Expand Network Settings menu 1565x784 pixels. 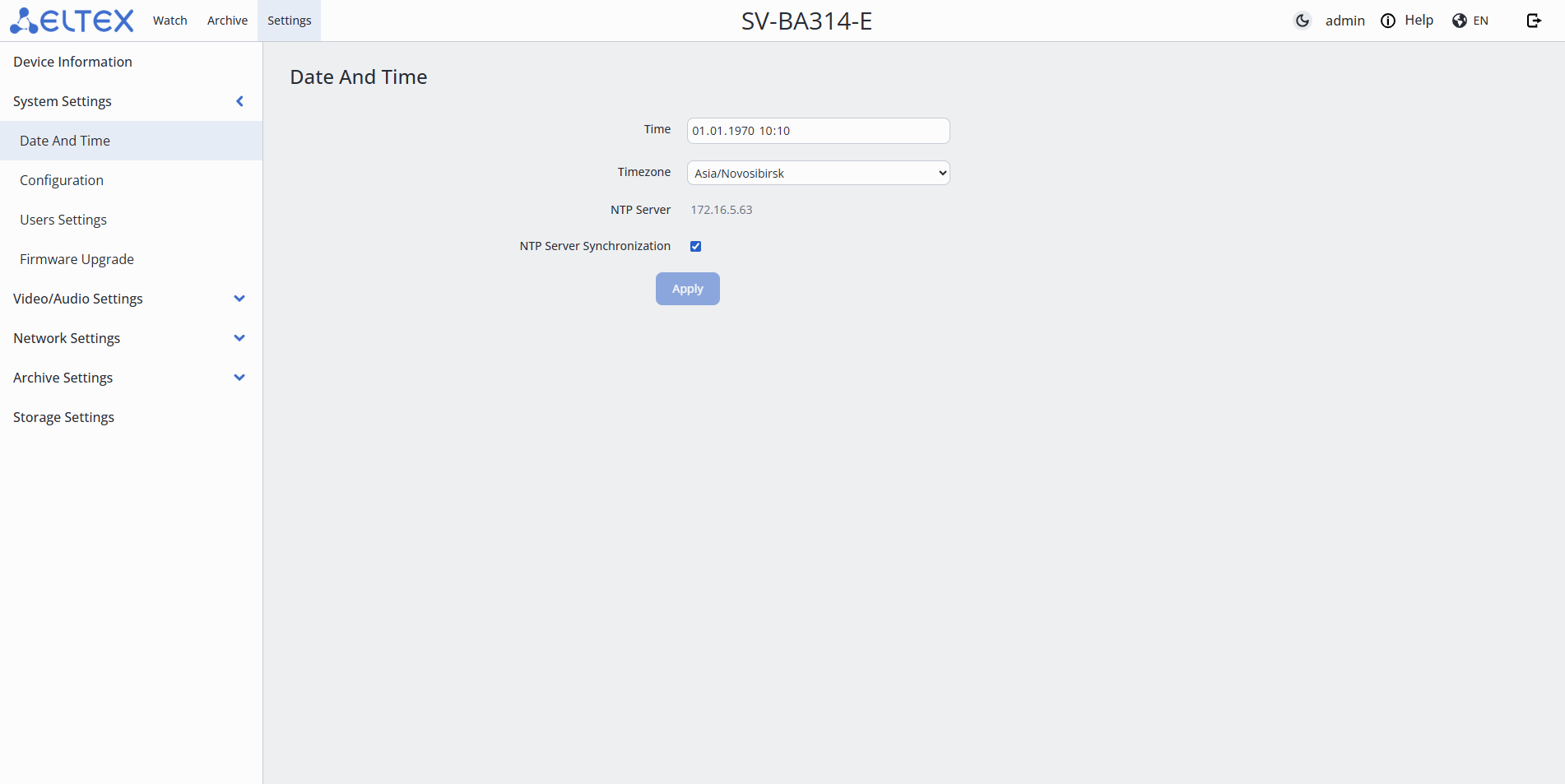click(x=239, y=338)
